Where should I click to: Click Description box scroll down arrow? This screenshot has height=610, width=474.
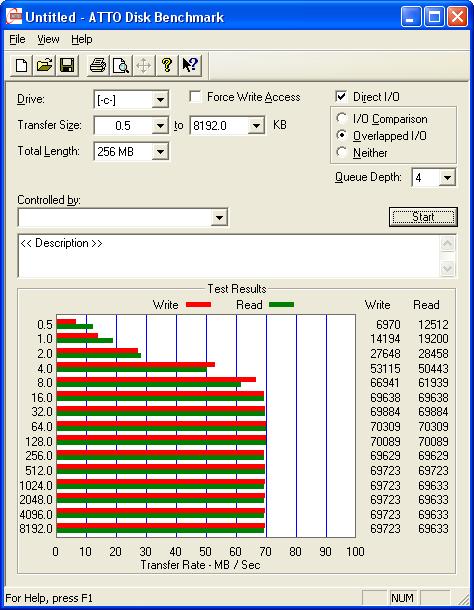point(448,268)
